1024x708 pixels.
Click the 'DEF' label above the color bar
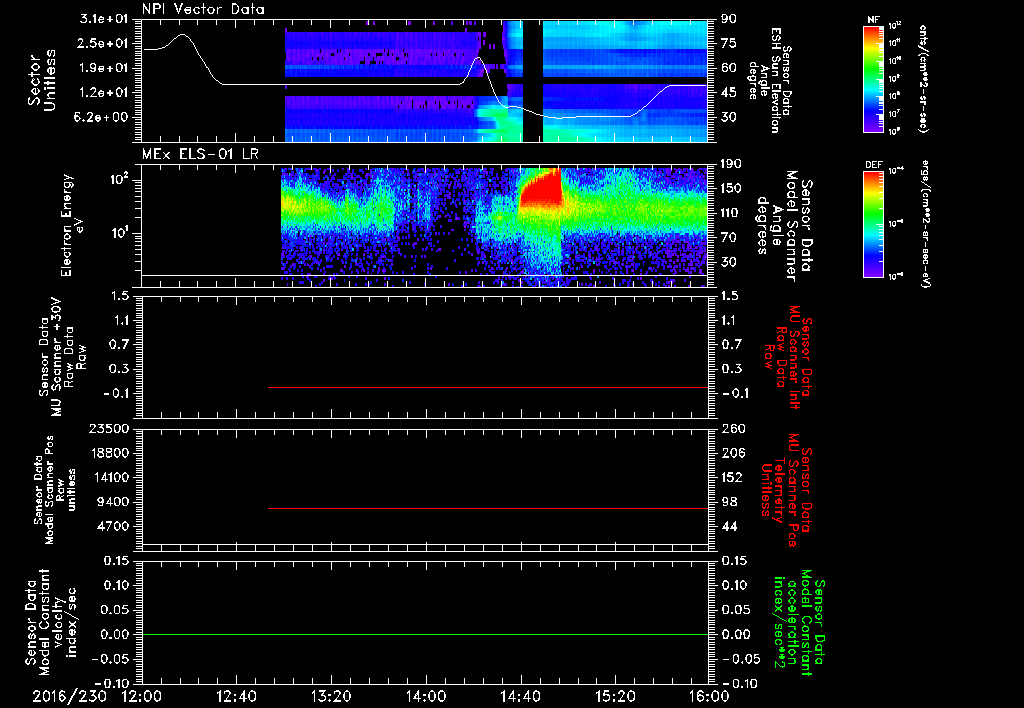[x=874, y=165]
